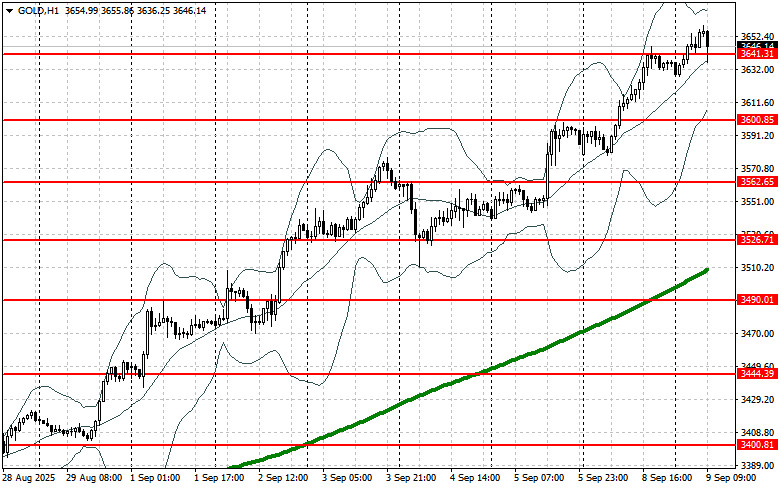Viewport: 781px width, 489px height.
Task: Click the 3562.65 red level label
Action: pyautogui.click(x=757, y=182)
